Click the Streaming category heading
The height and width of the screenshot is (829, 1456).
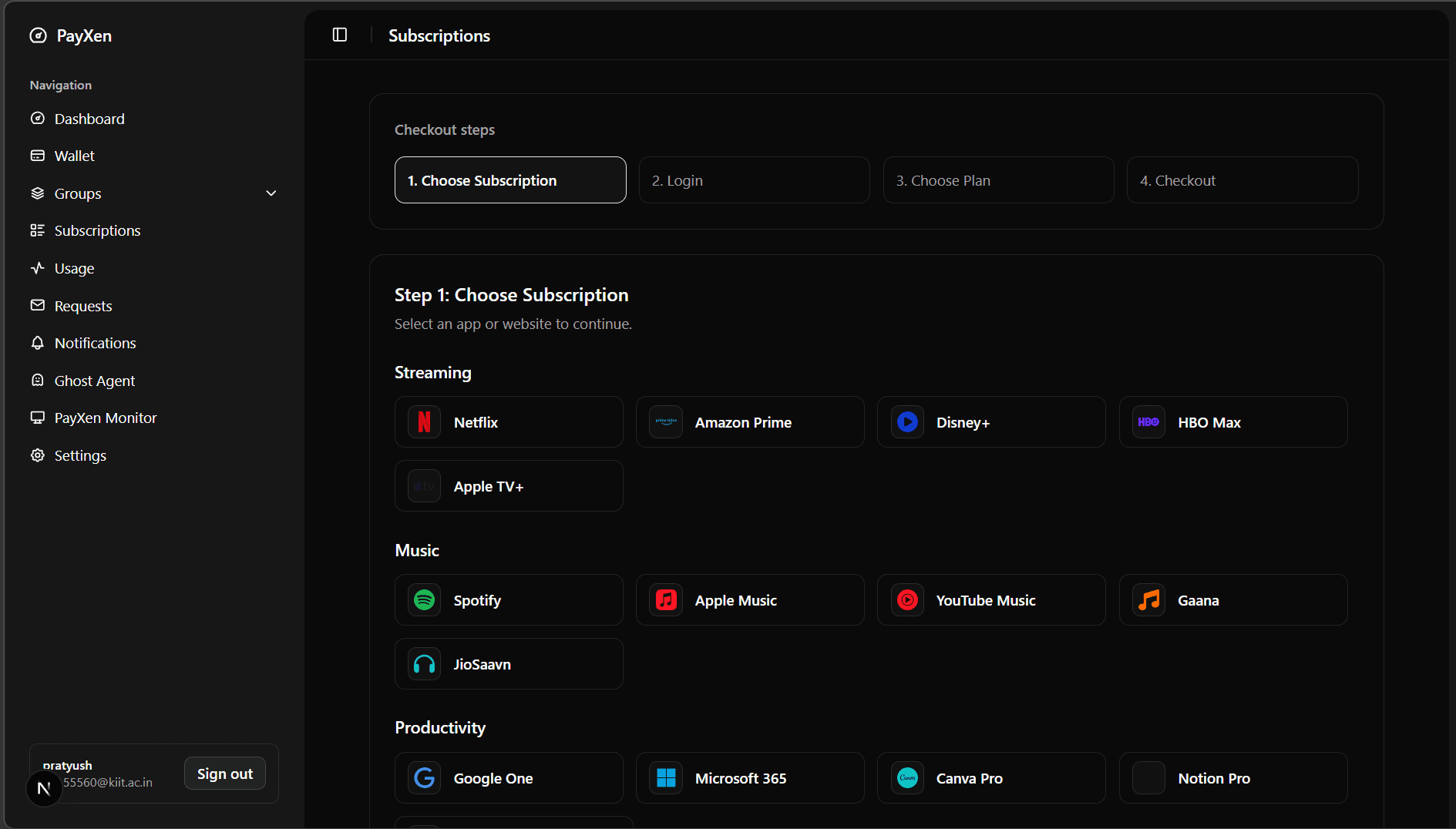pyautogui.click(x=433, y=373)
